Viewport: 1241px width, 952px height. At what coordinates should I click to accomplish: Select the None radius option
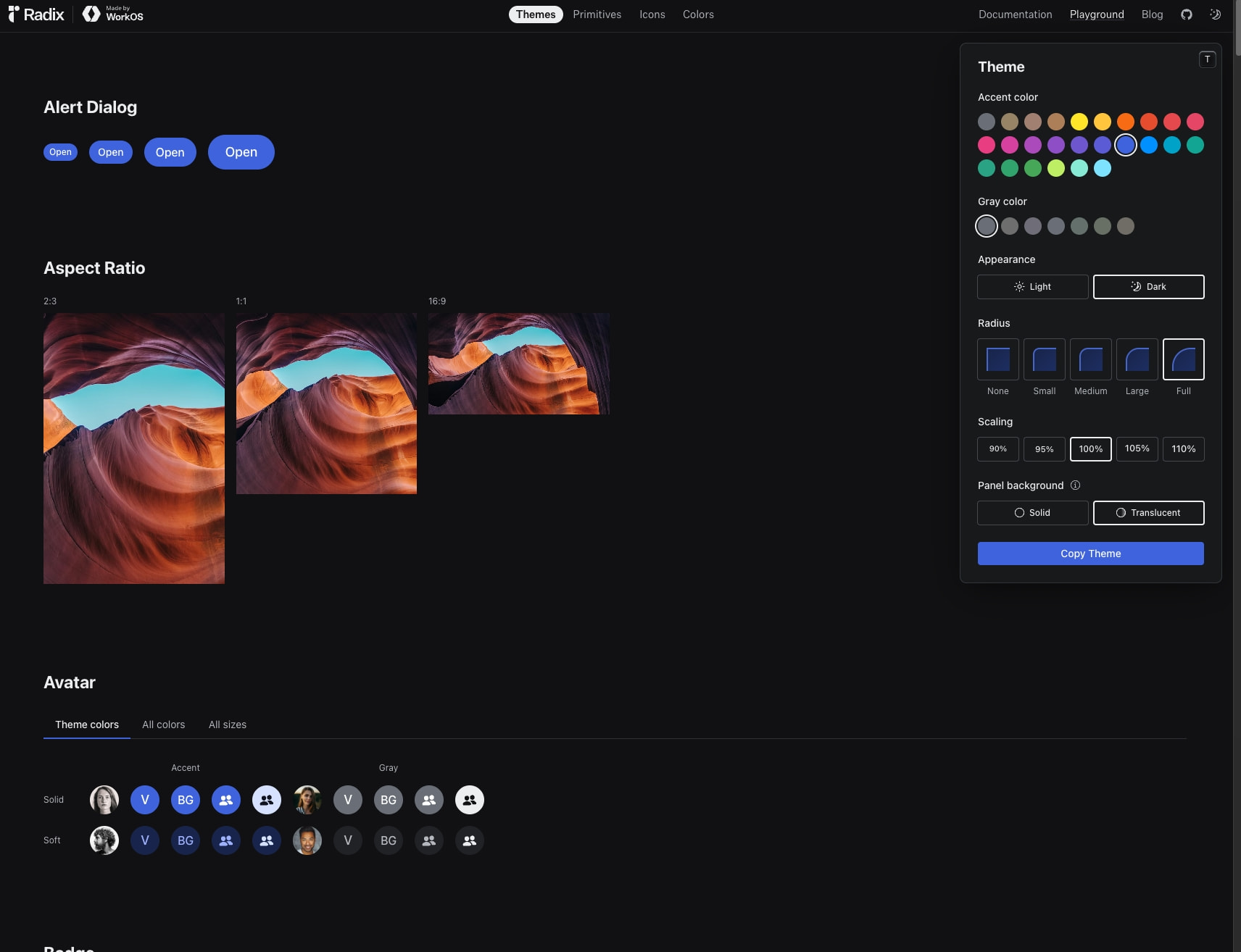(x=998, y=359)
